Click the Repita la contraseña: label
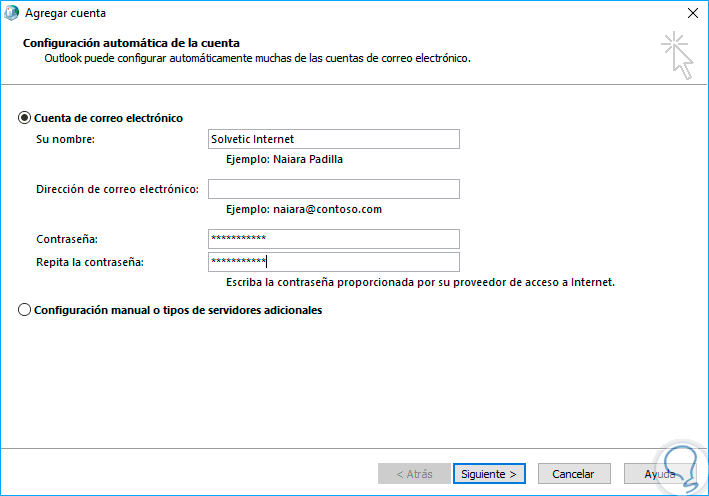The height and width of the screenshot is (496, 709). coord(90,262)
